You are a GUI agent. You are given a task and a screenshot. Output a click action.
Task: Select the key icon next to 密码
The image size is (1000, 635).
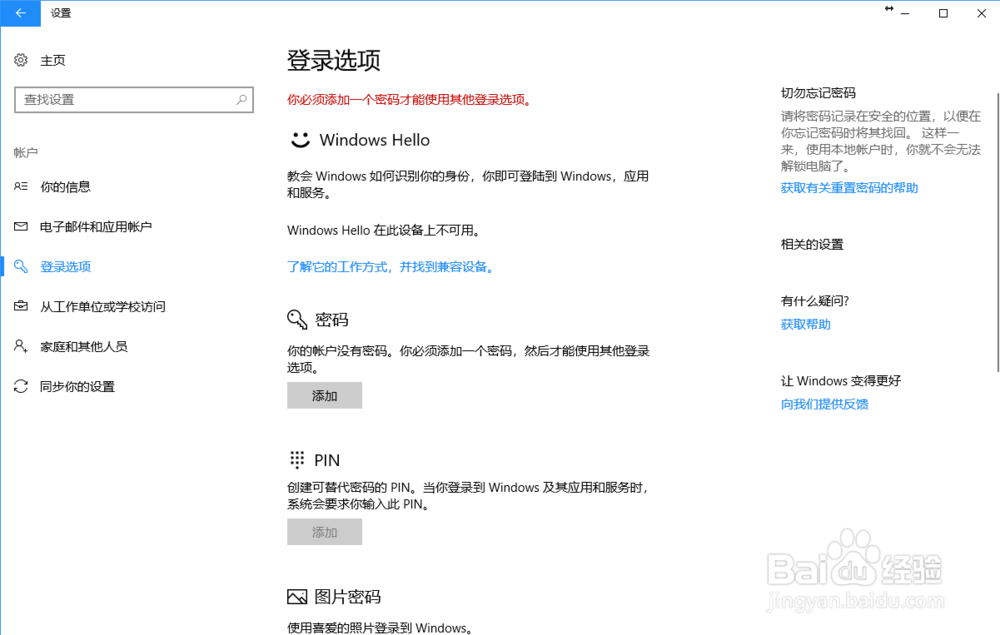(296, 319)
